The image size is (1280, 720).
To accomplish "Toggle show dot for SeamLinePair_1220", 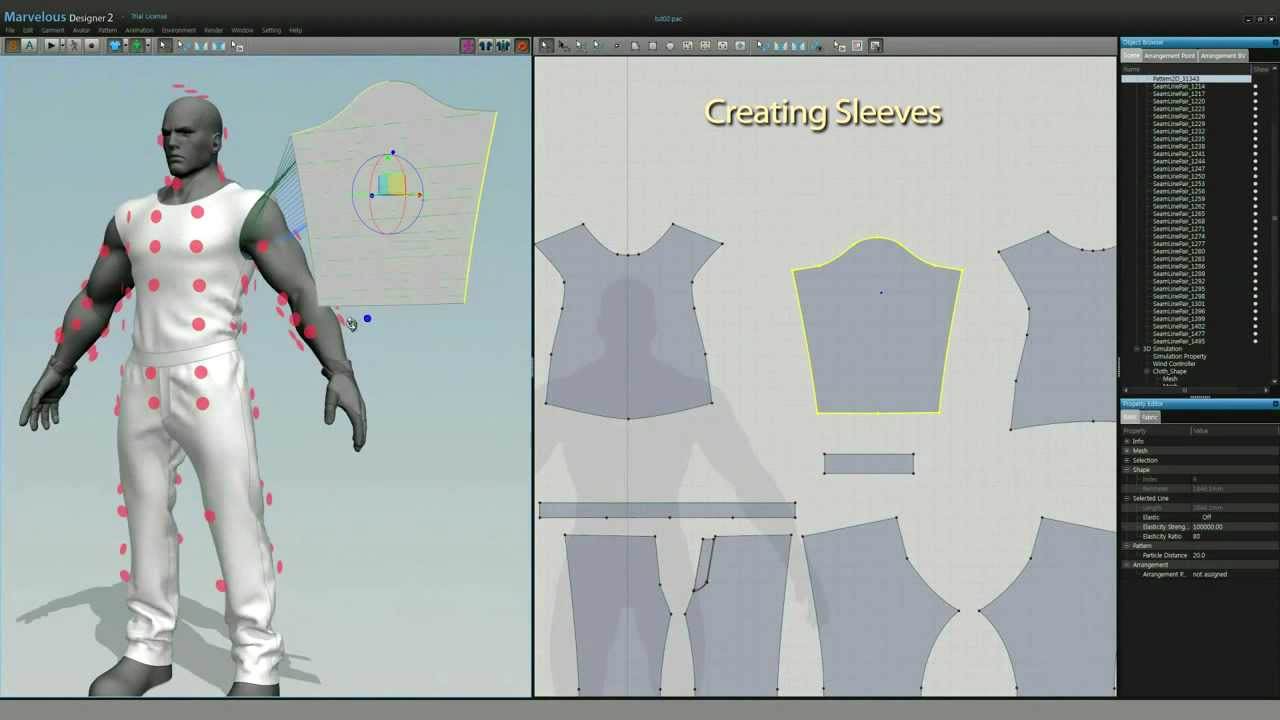I will tap(1255, 101).
